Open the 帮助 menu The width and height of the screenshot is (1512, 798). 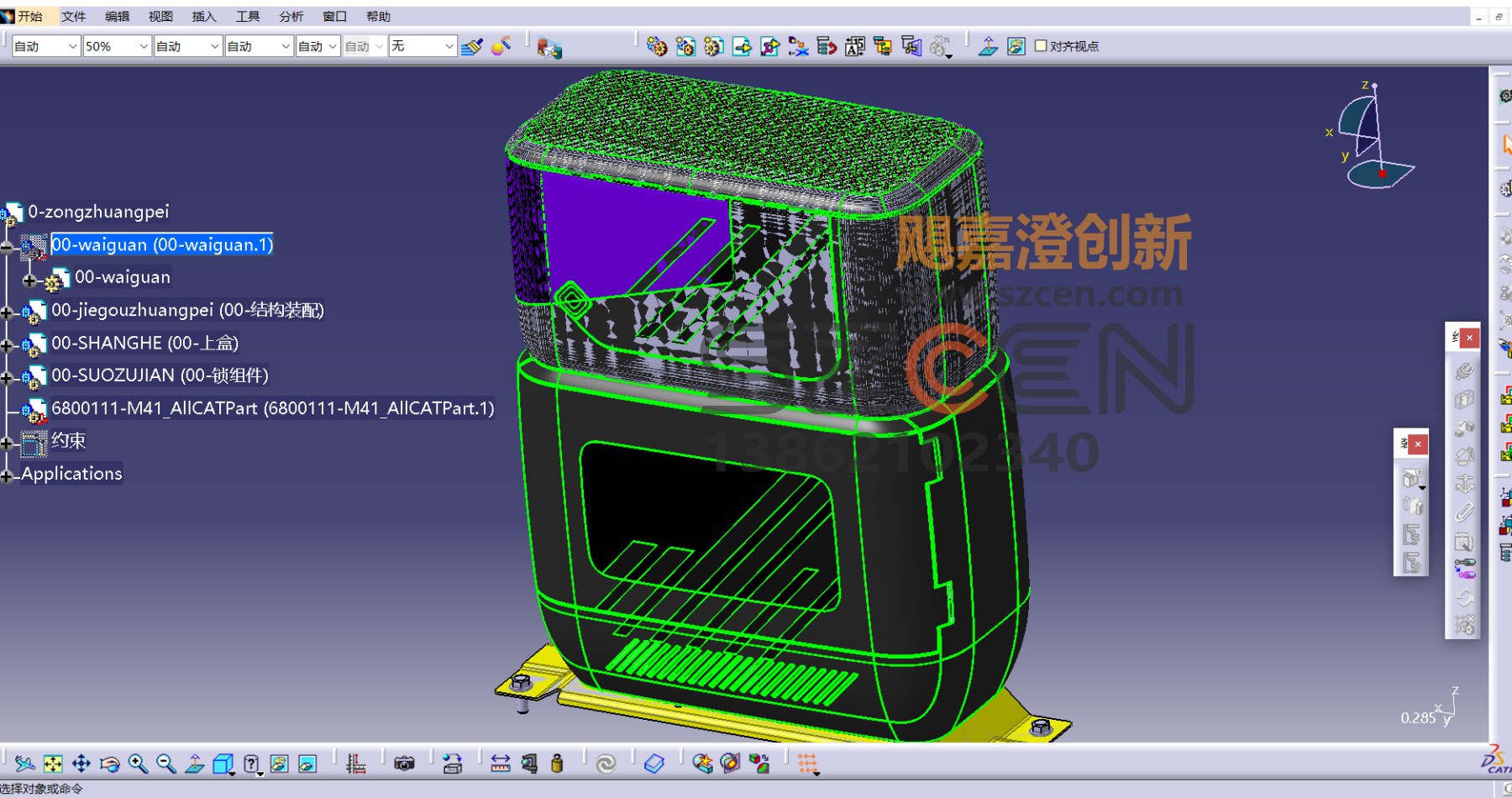point(379,16)
